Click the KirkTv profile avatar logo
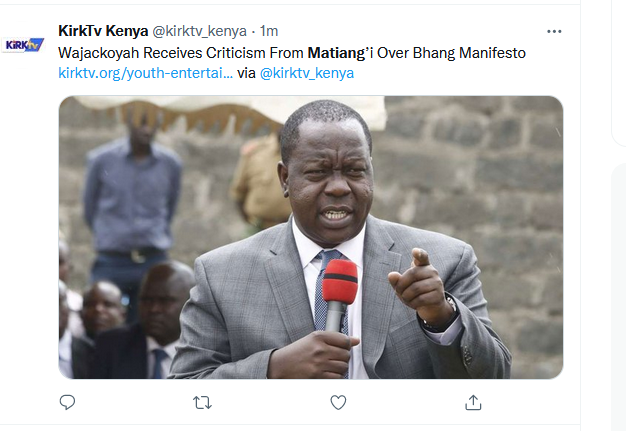 click(x=23, y=45)
